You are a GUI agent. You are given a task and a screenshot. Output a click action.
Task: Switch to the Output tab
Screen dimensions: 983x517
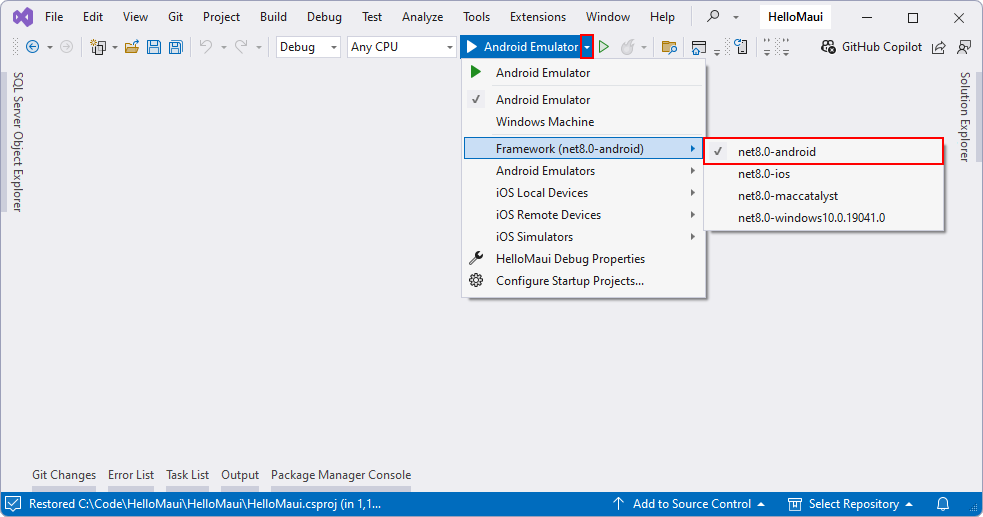pyautogui.click(x=239, y=475)
